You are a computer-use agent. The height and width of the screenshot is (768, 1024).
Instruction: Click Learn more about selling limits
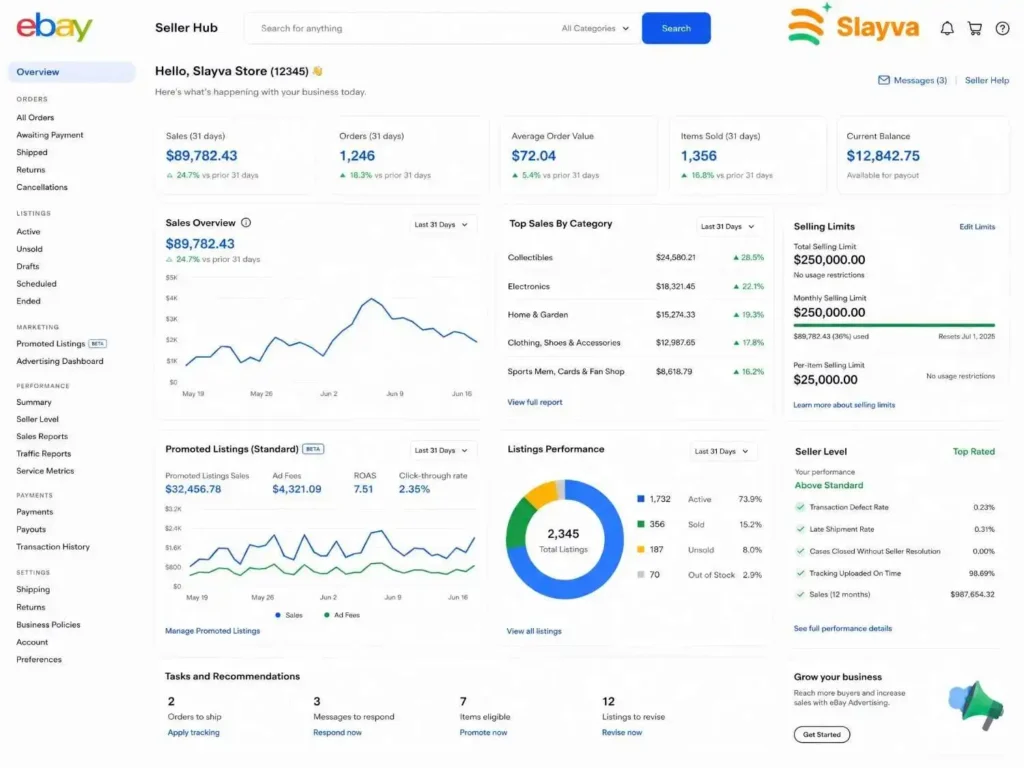pyautogui.click(x=844, y=405)
